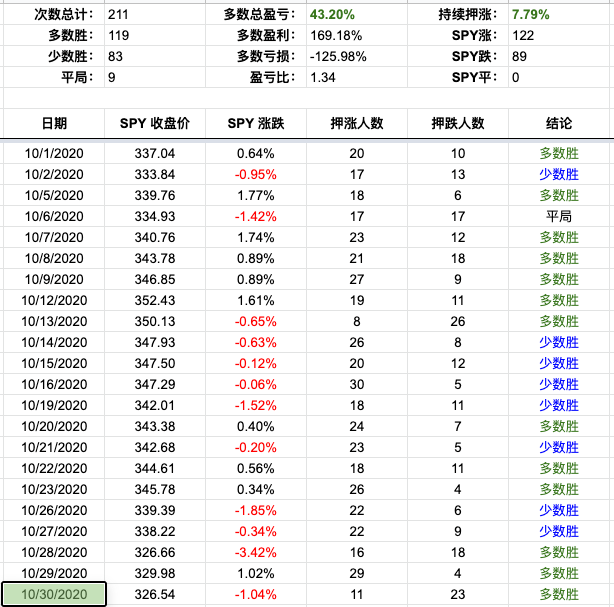Click the date cell 10/12/2020
Image resolution: width=614 pixels, height=607 pixels.
(54, 301)
